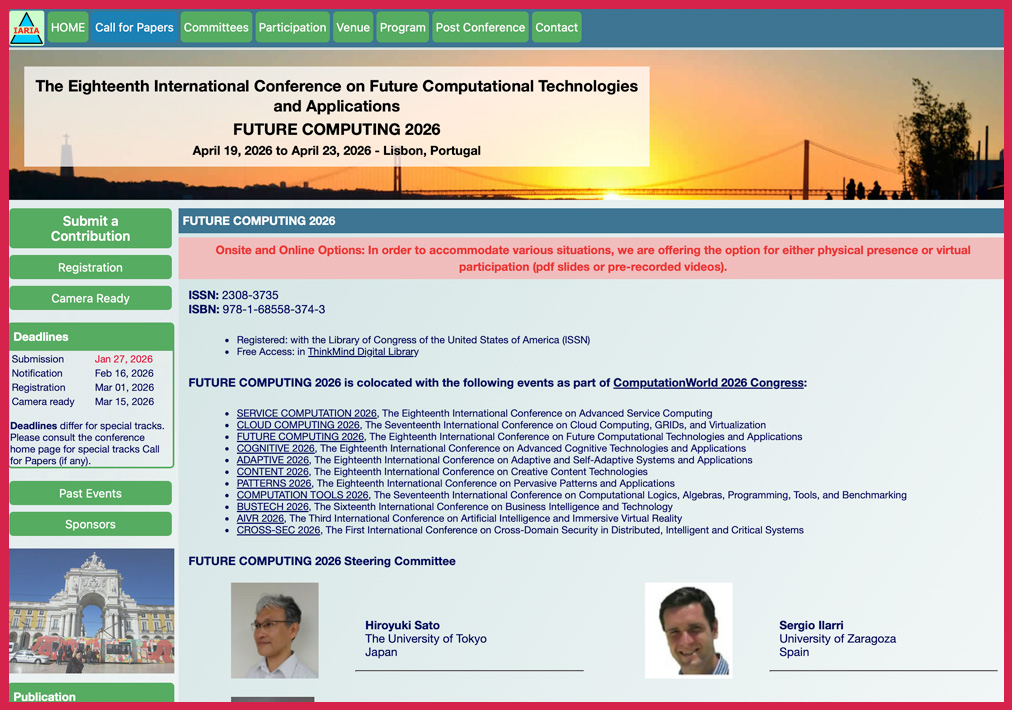
Task: Open the Venue page
Action: click(353, 27)
